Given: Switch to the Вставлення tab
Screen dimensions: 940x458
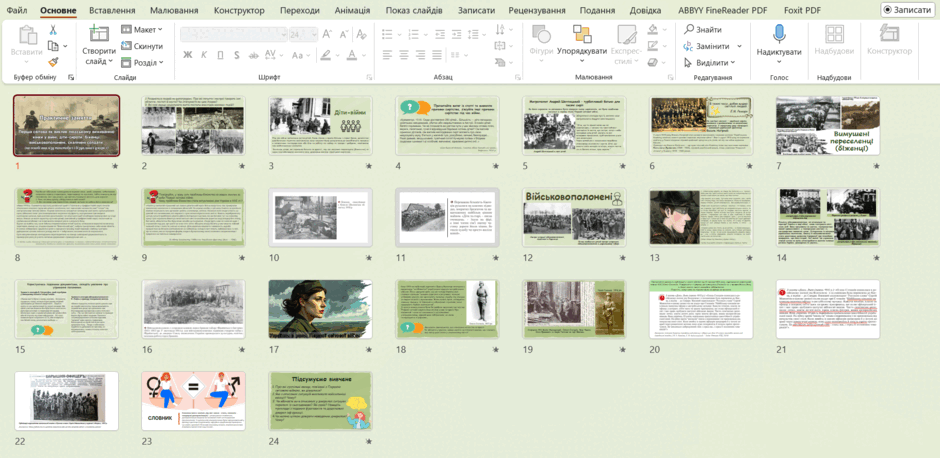Looking at the screenshot, I should [x=112, y=10].
